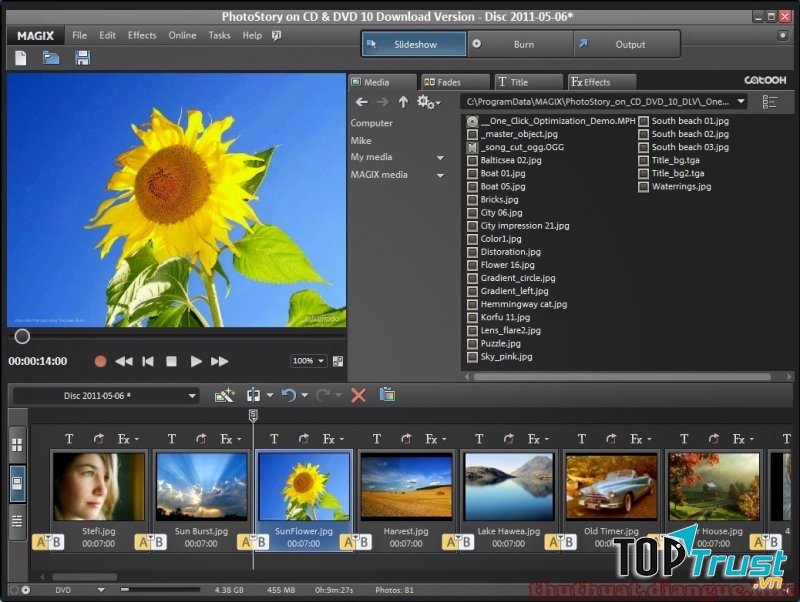This screenshot has width=800, height=602.
Task: Click the Undo icon on the storyboard toolbar
Action: tap(290, 395)
